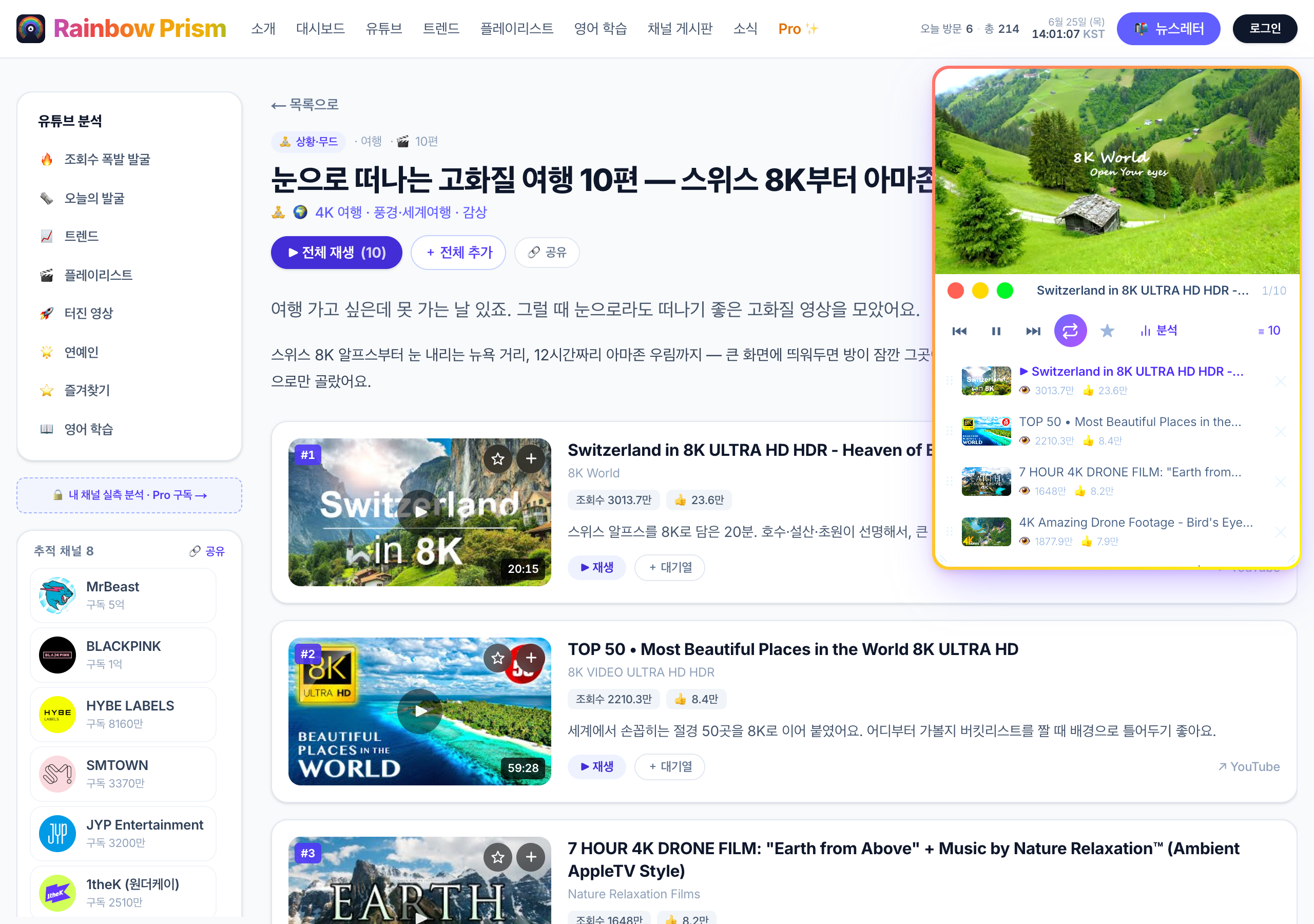Open 분석 analysis from mini player
Viewport: 1314px width, 924px height.
click(x=1158, y=331)
